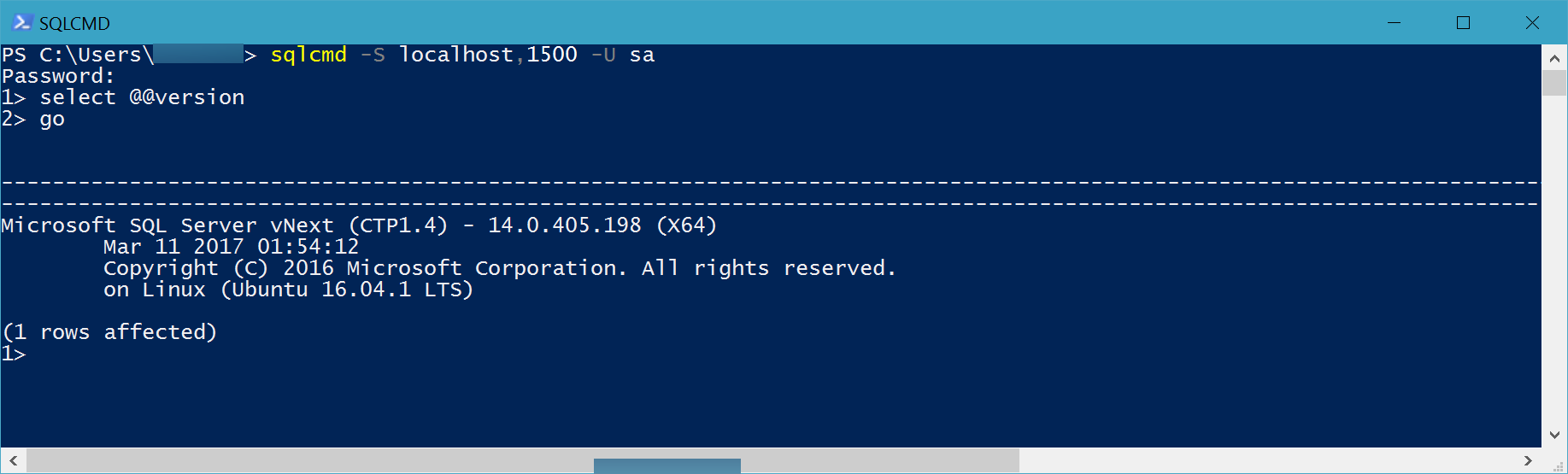Screen dimensions: 1568x474
Task: Click the Microsoft SQL Server vNext version line
Action: 359,225
